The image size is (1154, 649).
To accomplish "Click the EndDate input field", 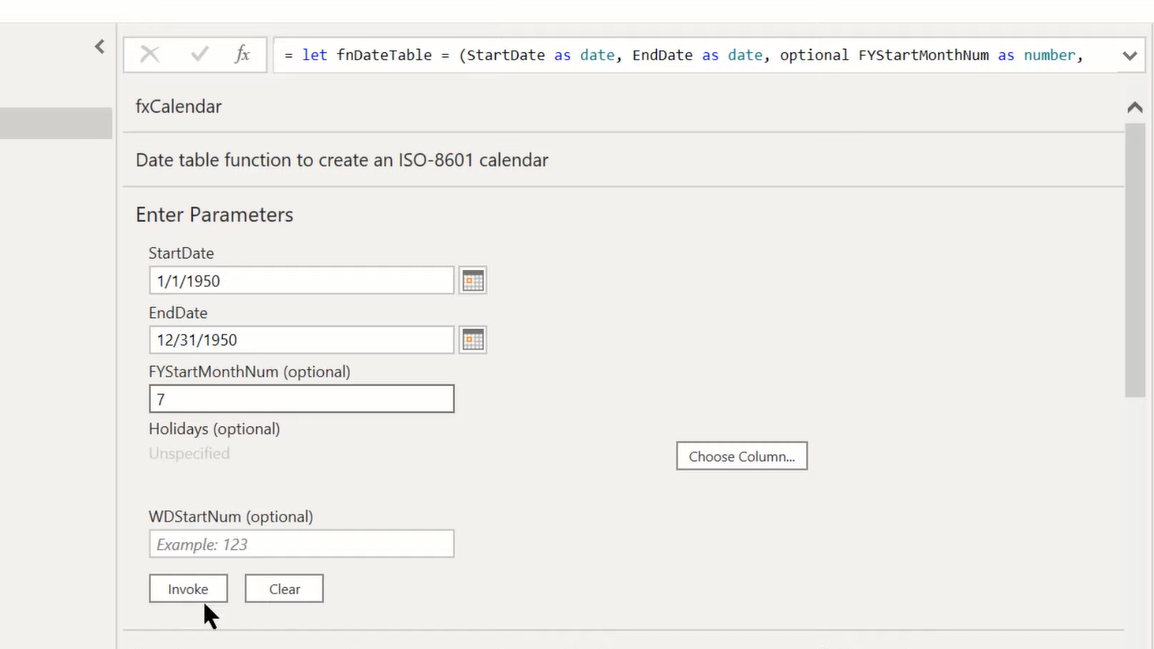I will (302, 340).
